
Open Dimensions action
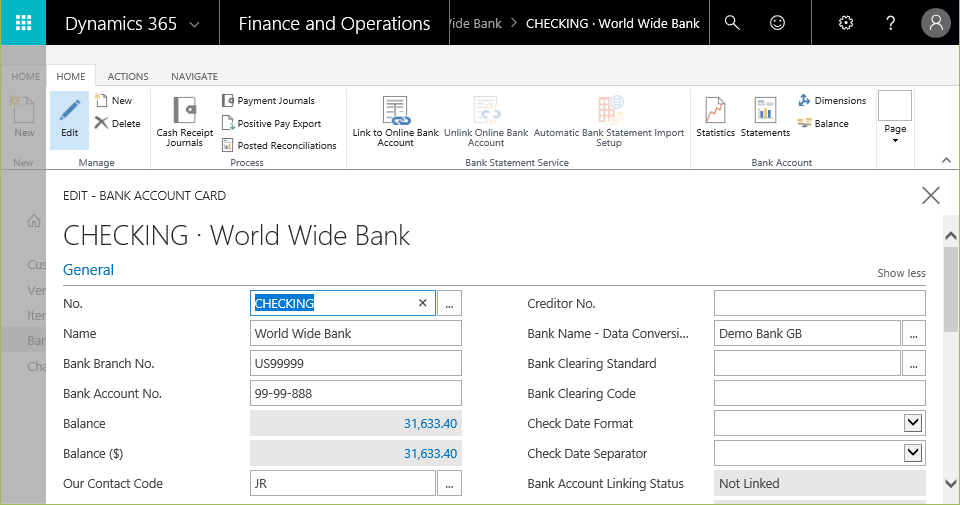point(832,100)
